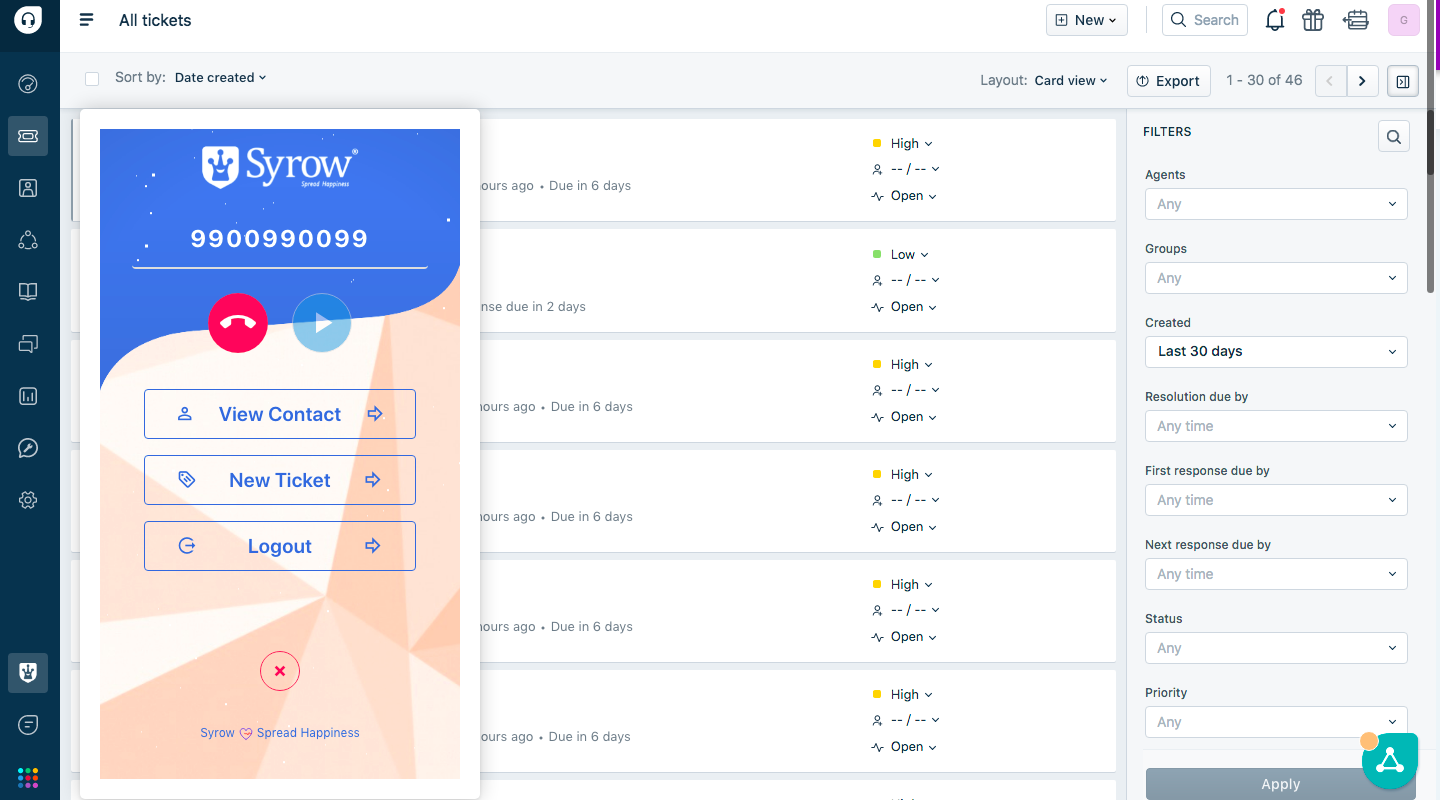
Task: Open the Analytics chart icon in sidebar
Action: pyautogui.click(x=28, y=396)
